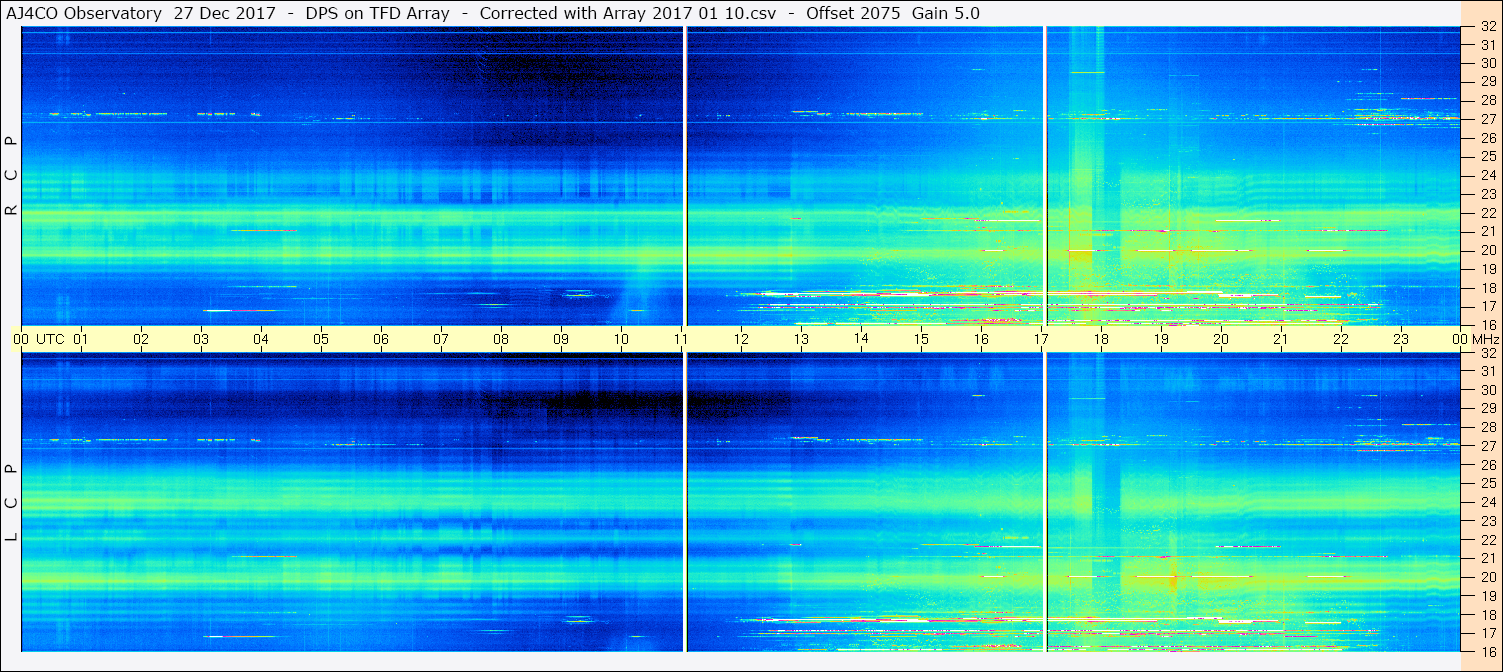Screen dimensions: 1503x672
Task: Select hour 11 on the UTC time axis
Action: [681, 339]
